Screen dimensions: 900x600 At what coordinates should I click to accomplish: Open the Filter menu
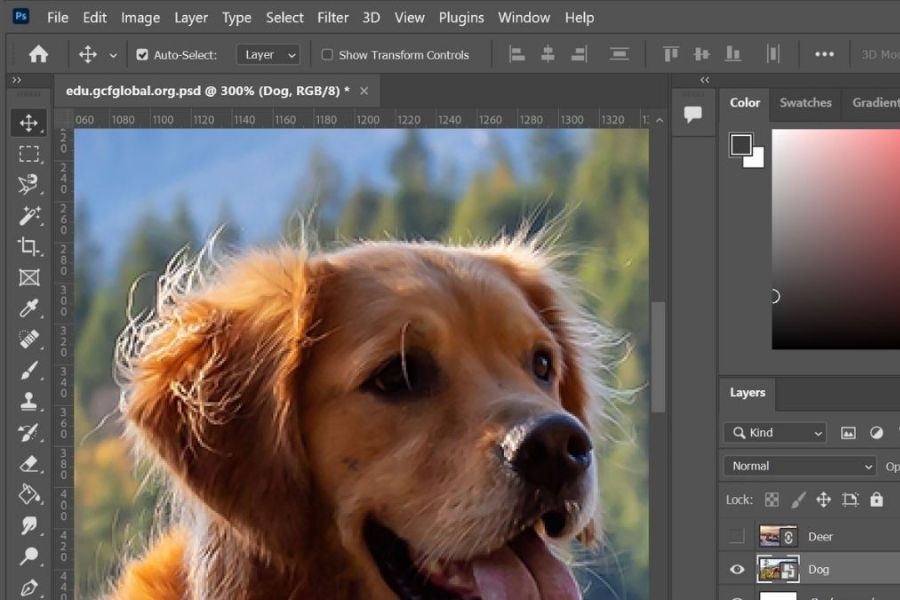click(332, 17)
